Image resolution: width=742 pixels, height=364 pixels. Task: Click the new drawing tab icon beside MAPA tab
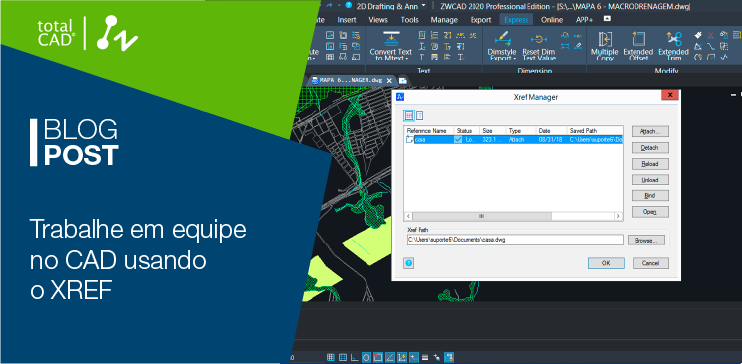coord(403,80)
